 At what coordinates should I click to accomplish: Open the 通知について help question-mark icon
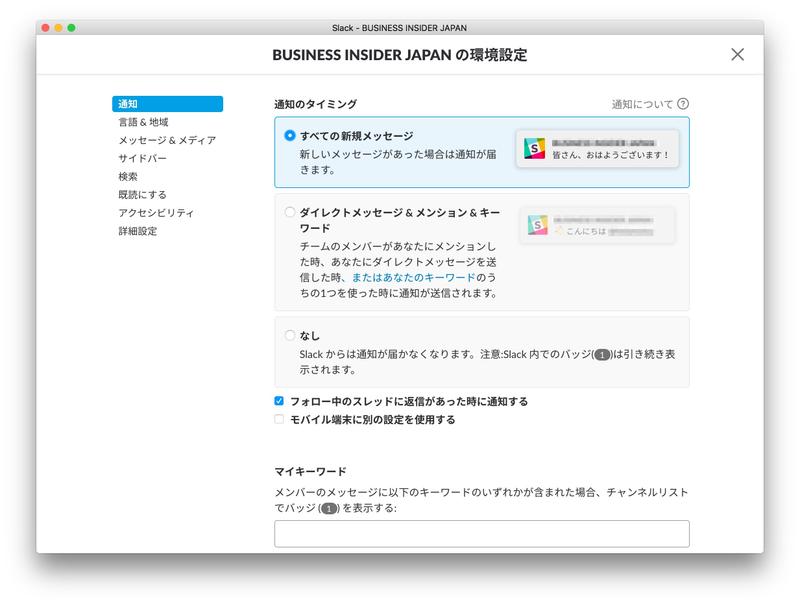click(x=683, y=104)
